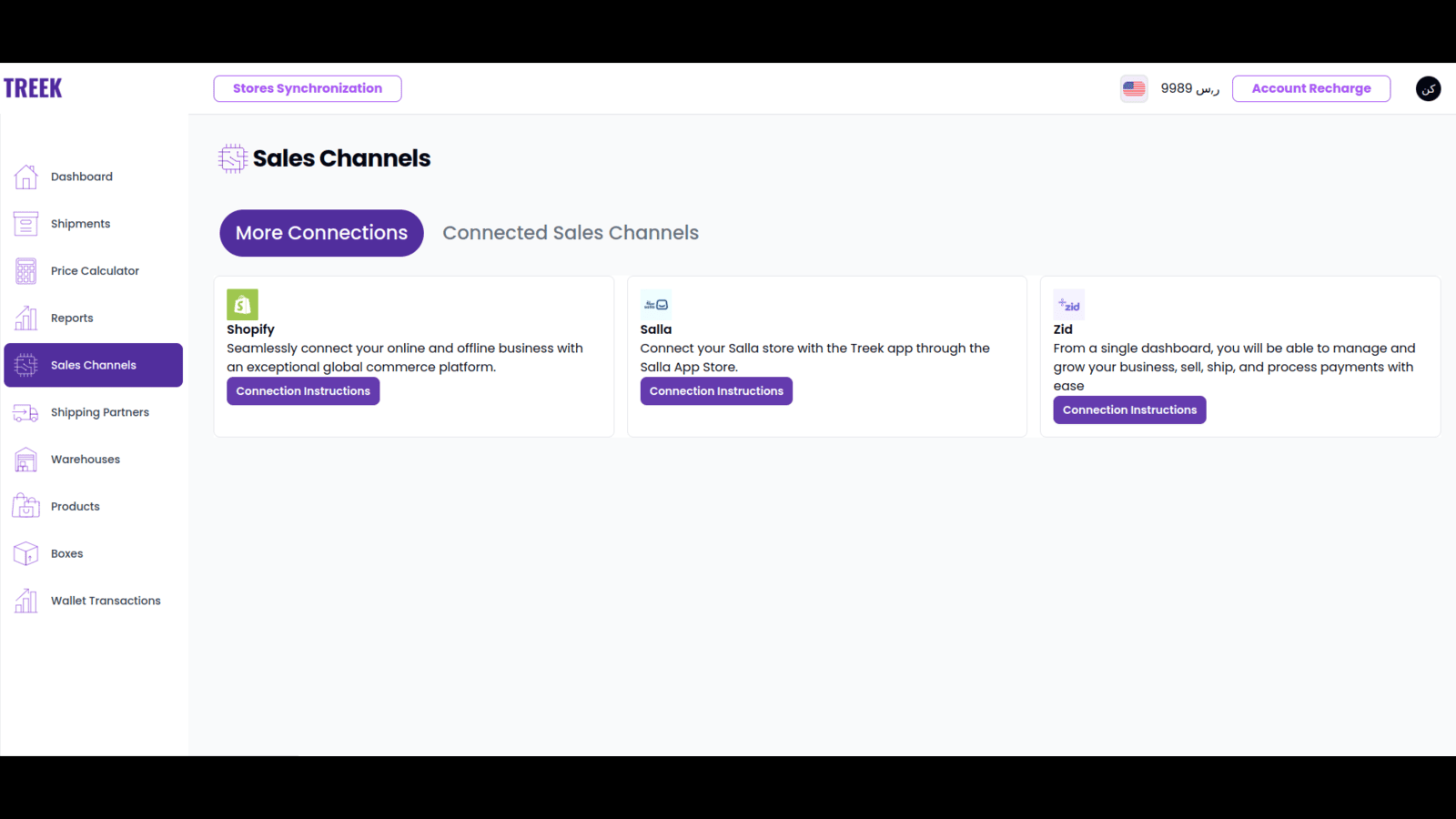Open the user profile avatar
Screen dimensions: 1456x819
pyautogui.click(x=1428, y=88)
